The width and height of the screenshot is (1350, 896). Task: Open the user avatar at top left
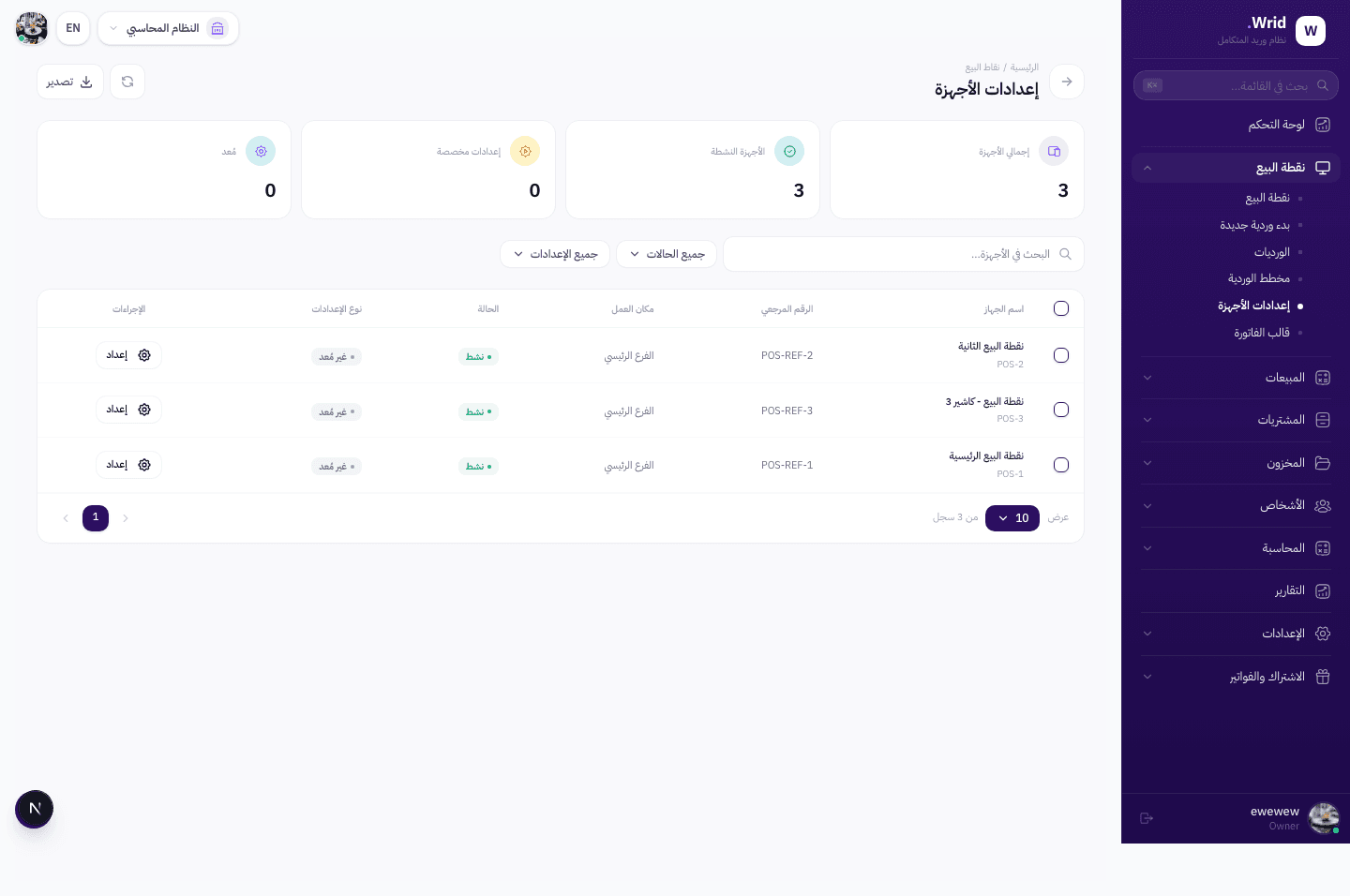coord(32,28)
